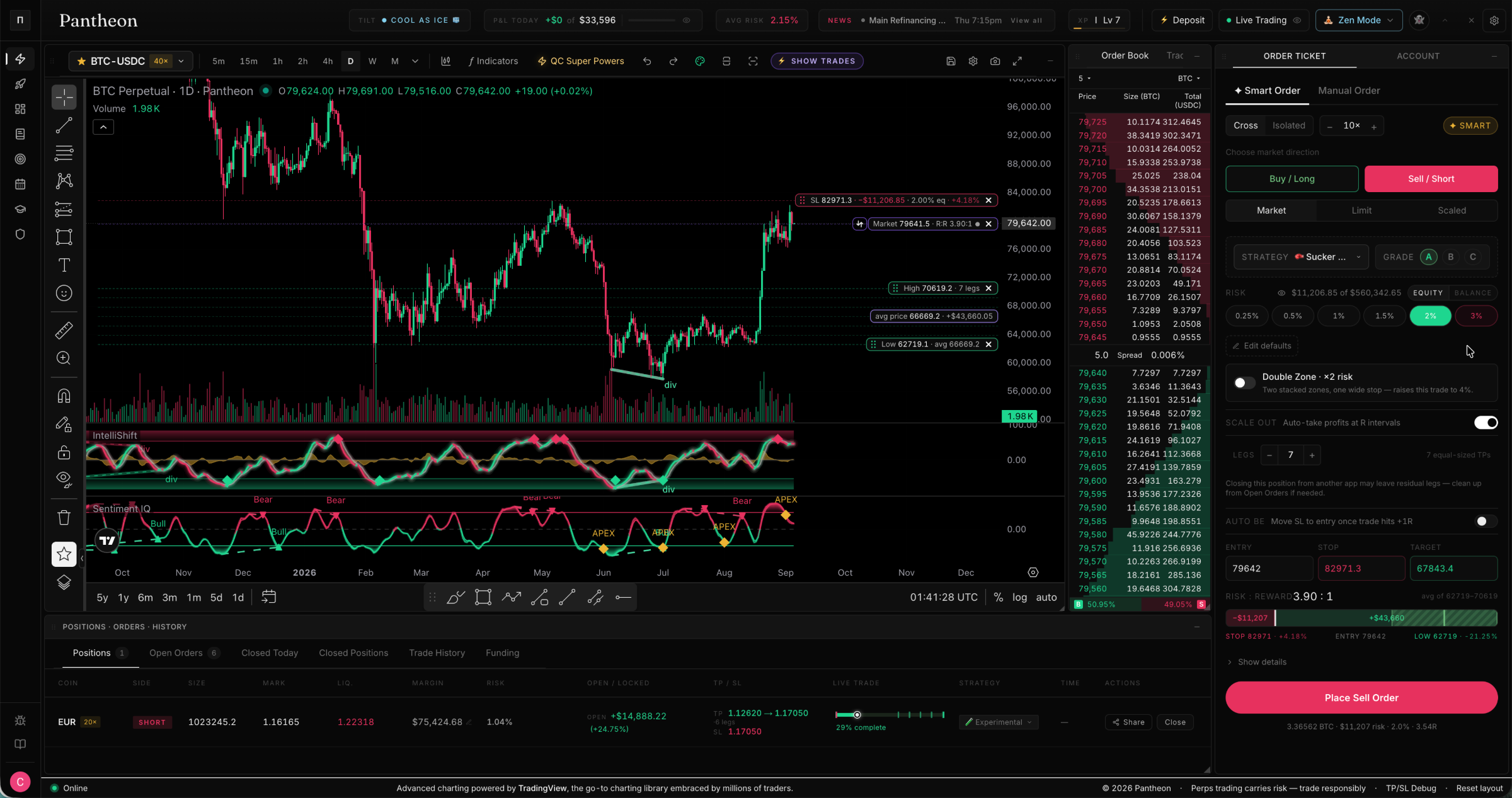The height and width of the screenshot is (798, 1512).
Task: Decrease leverage with minus stepper
Action: click(x=1329, y=127)
